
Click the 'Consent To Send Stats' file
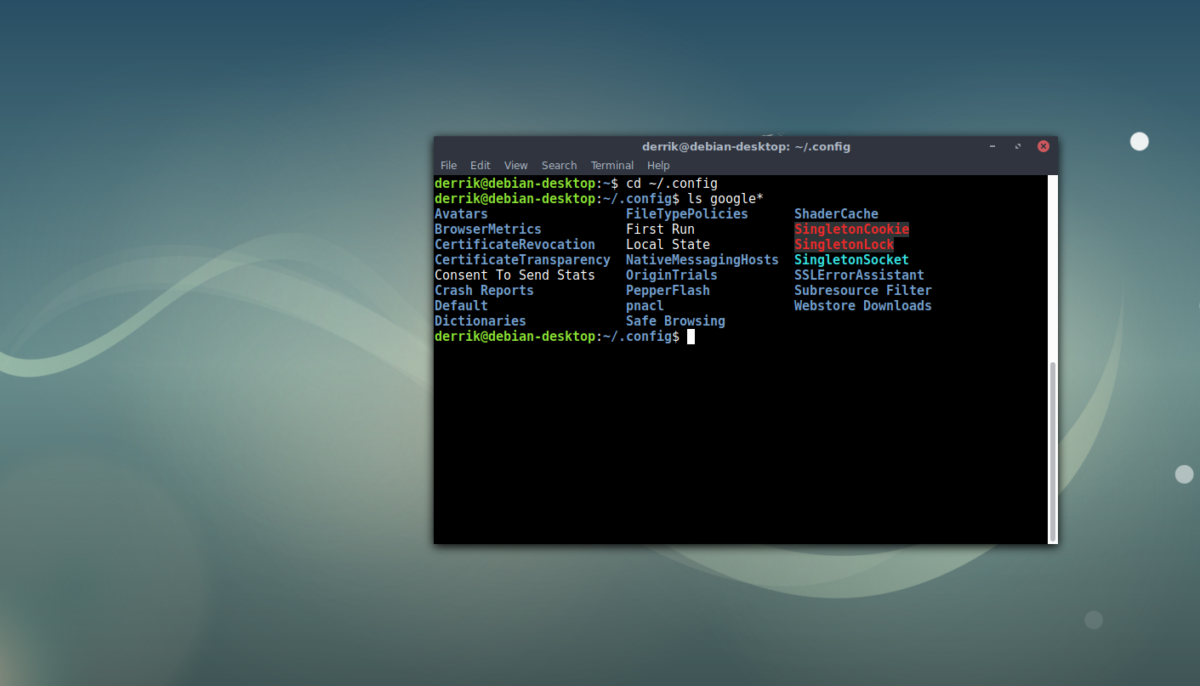pos(515,275)
